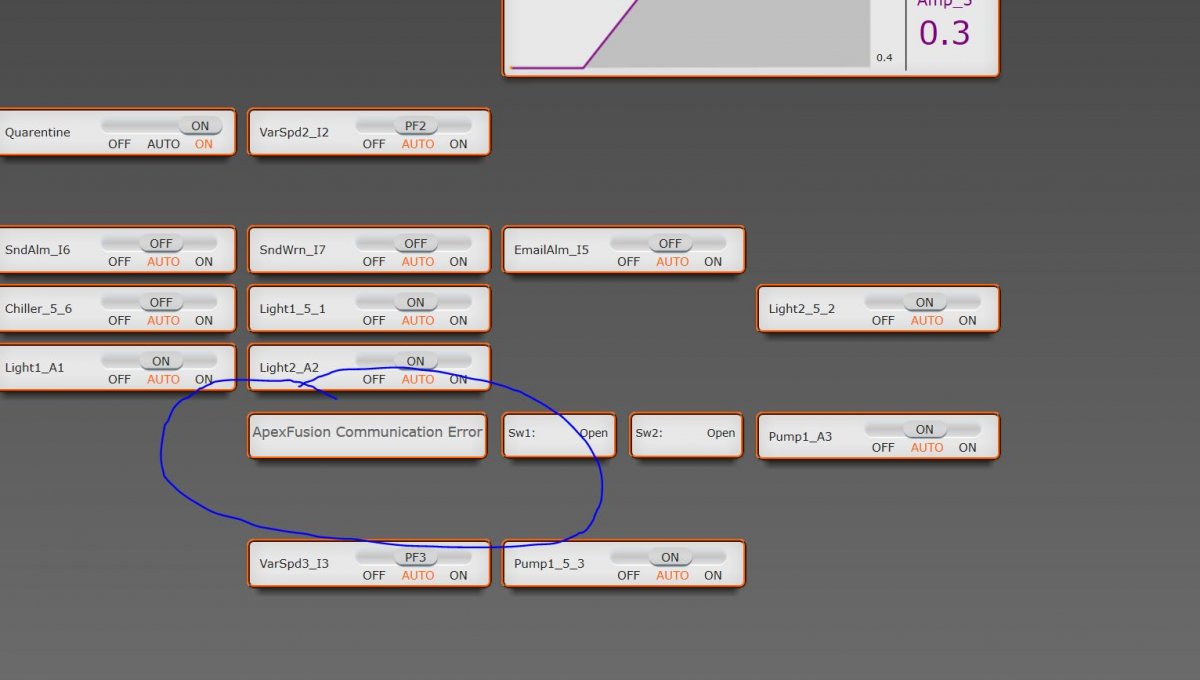Image resolution: width=1200 pixels, height=680 pixels.
Task: Turn Light1_5_1 OFF
Action: click(x=374, y=321)
